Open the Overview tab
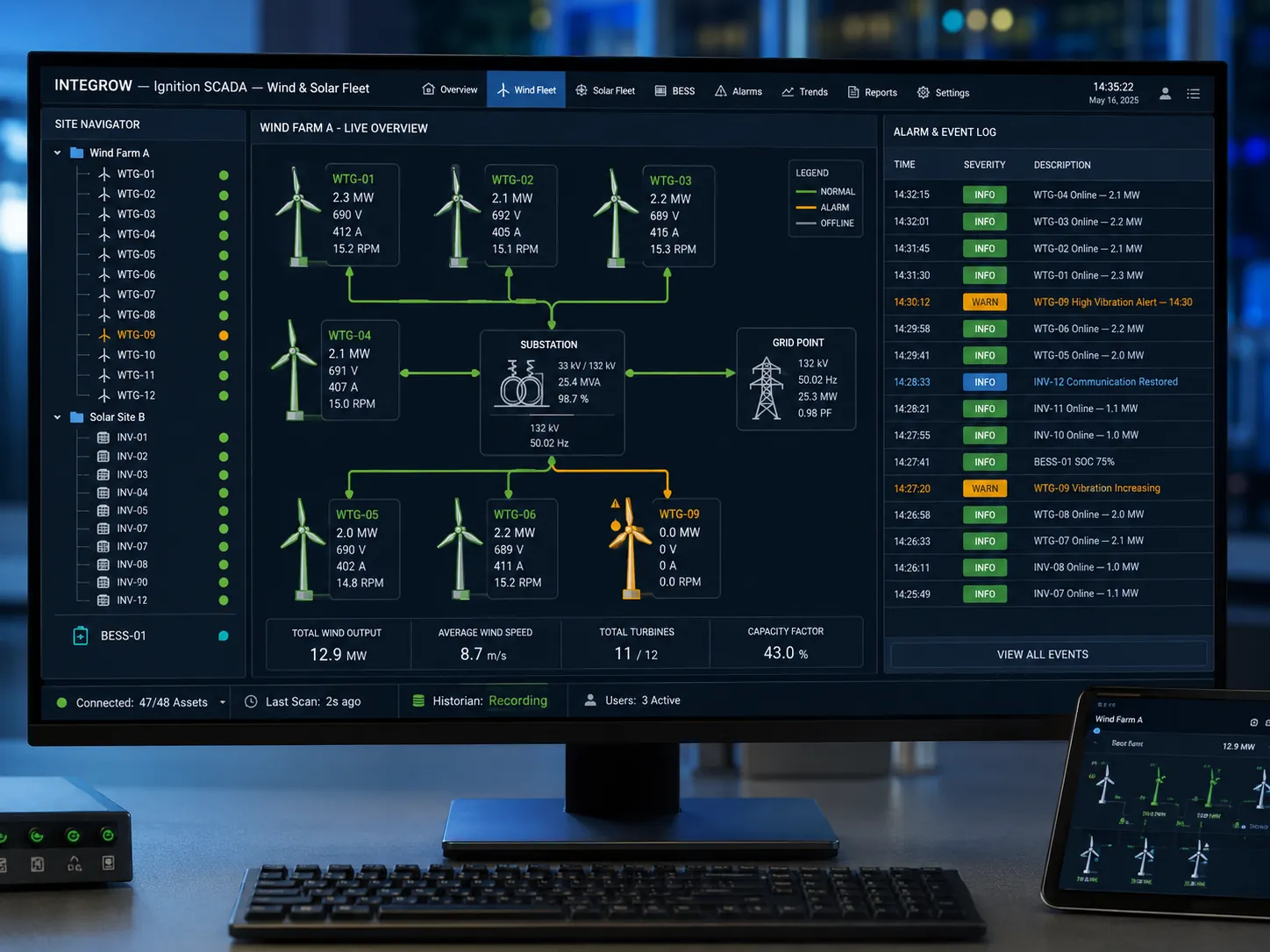 pos(450,89)
